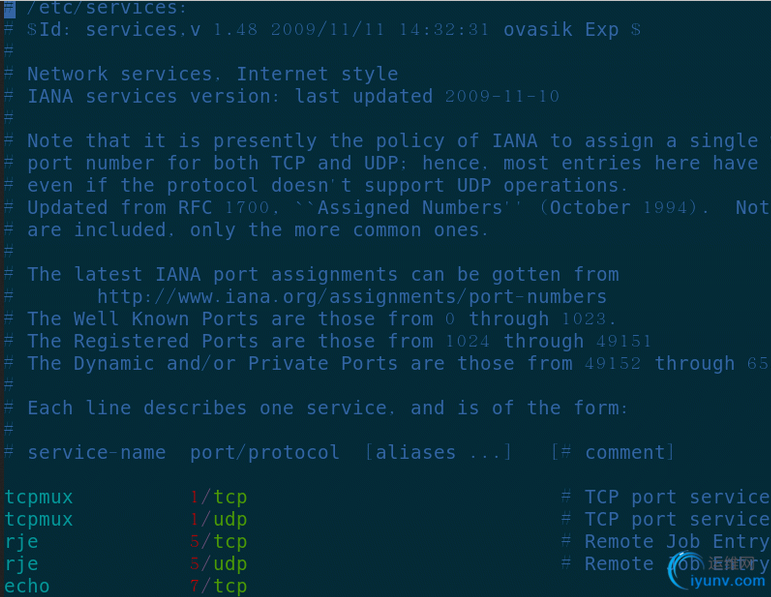Click the first tcpmux service name

39,497
